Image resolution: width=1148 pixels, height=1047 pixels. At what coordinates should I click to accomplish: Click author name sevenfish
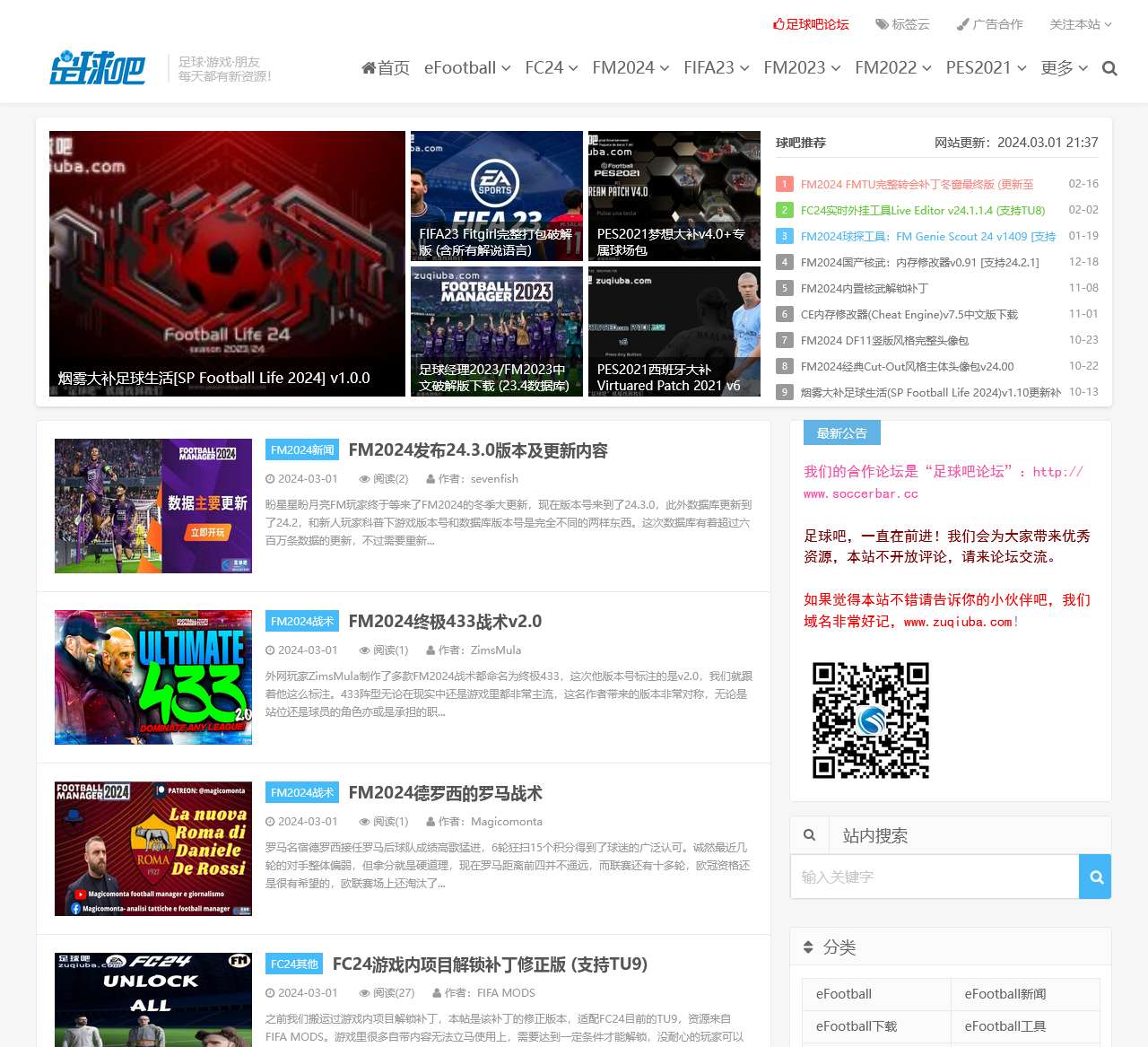[494, 479]
